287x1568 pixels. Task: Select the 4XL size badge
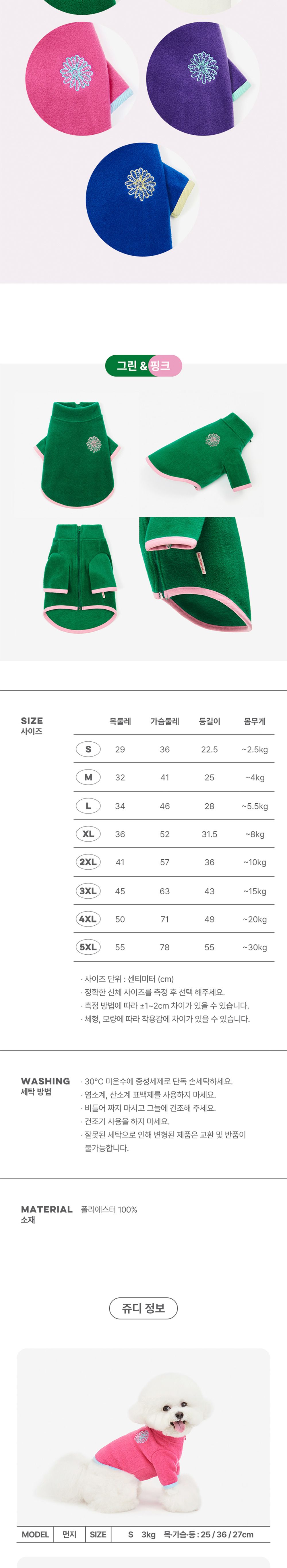click(x=88, y=918)
